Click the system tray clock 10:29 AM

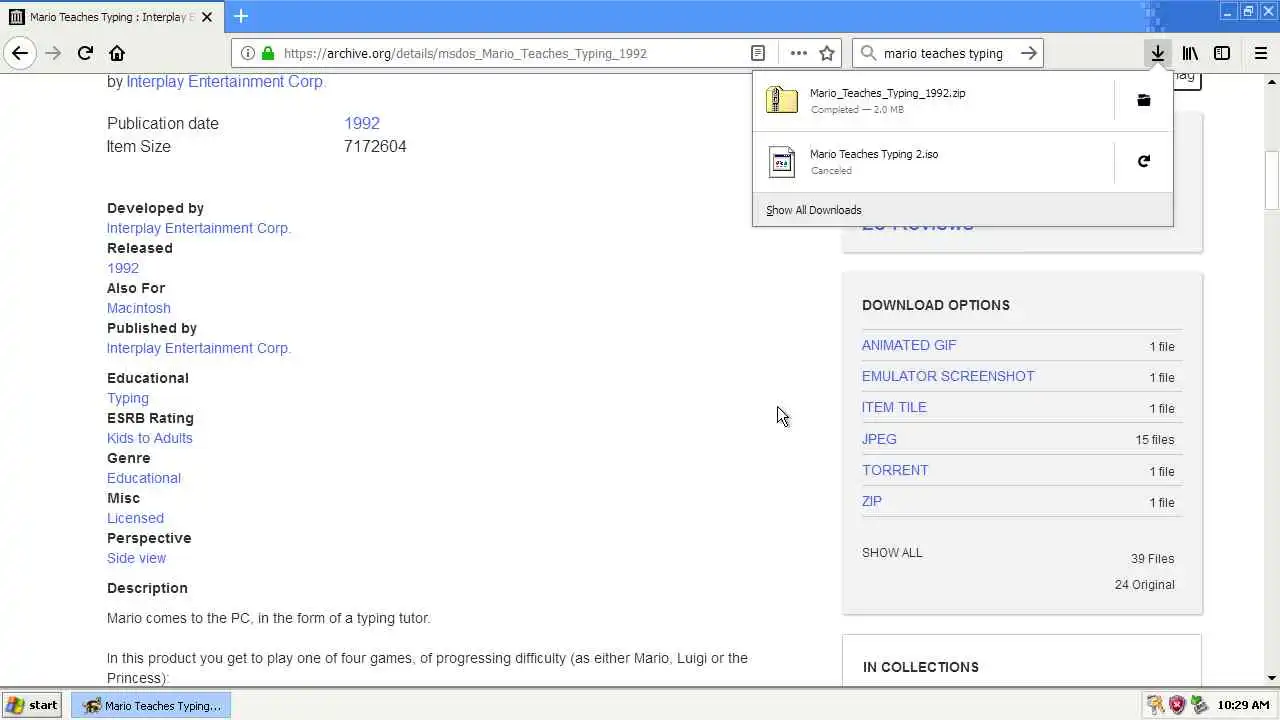coord(1244,705)
